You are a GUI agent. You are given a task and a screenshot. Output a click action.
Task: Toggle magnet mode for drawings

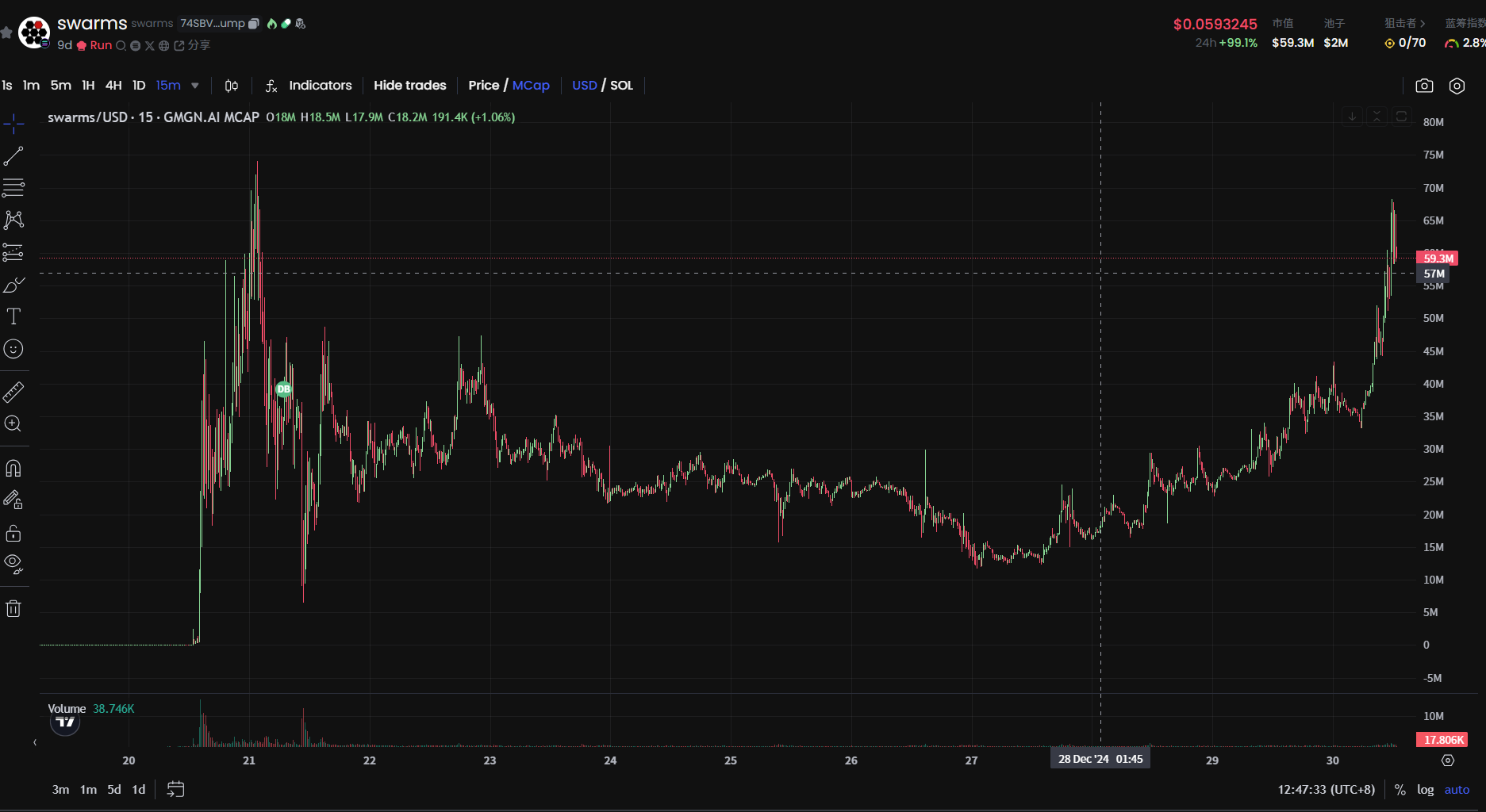pyautogui.click(x=13, y=469)
